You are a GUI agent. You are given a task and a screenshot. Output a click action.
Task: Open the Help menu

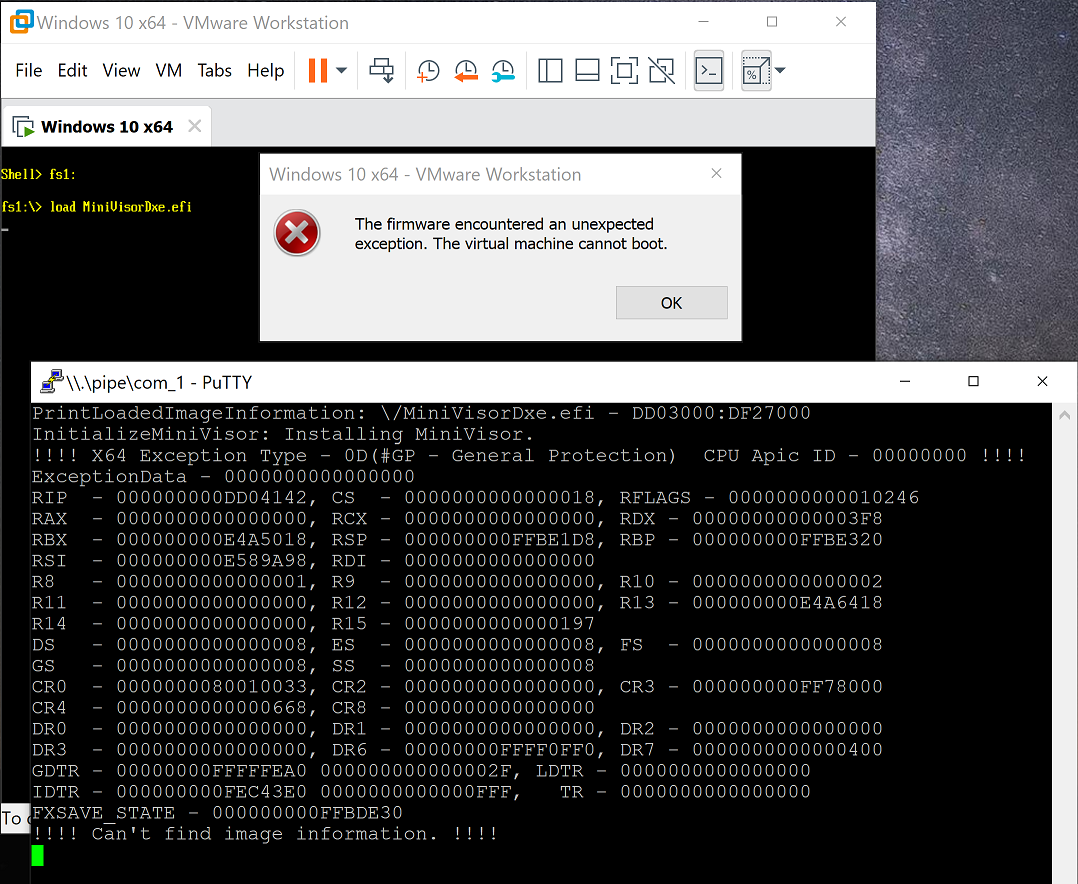coord(265,70)
